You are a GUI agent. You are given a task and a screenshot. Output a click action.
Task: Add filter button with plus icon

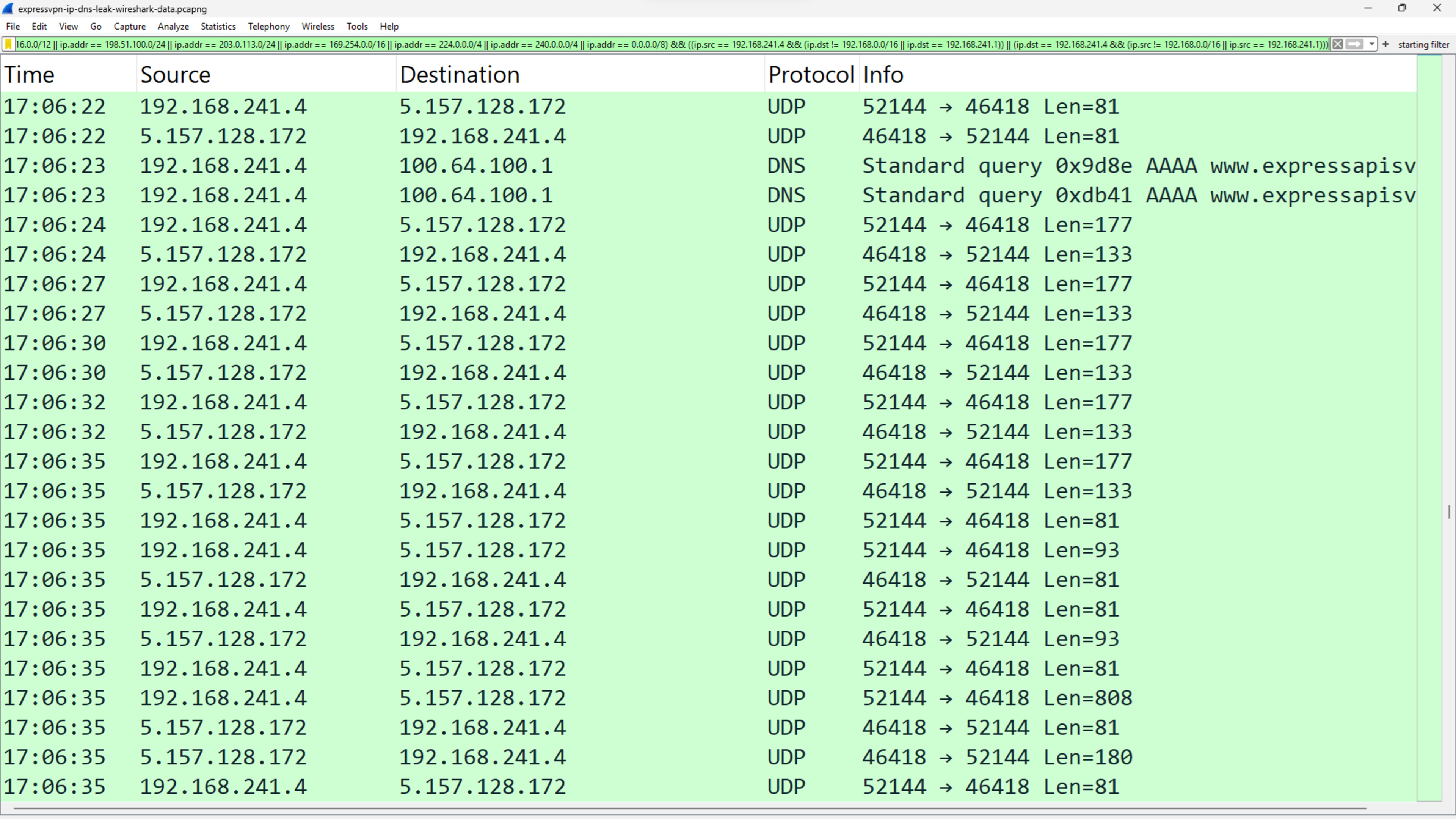click(x=1385, y=44)
